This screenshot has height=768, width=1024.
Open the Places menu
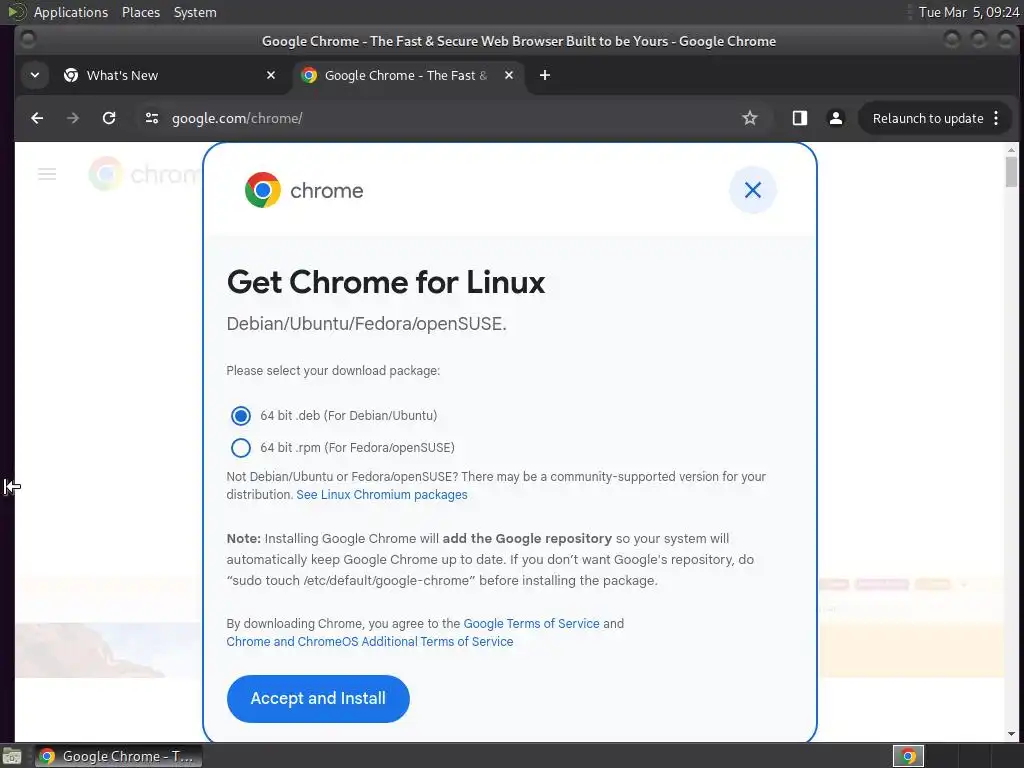140,12
